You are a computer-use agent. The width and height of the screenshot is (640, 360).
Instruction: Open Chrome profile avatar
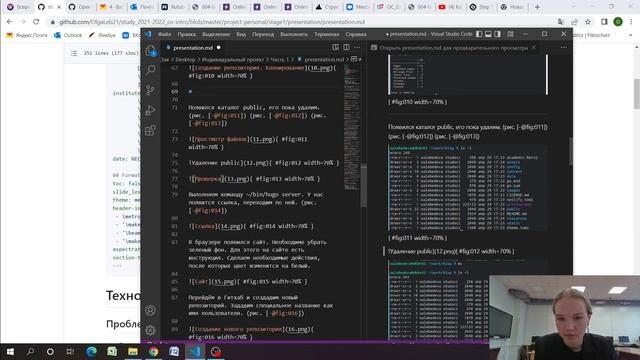tap(618, 22)
